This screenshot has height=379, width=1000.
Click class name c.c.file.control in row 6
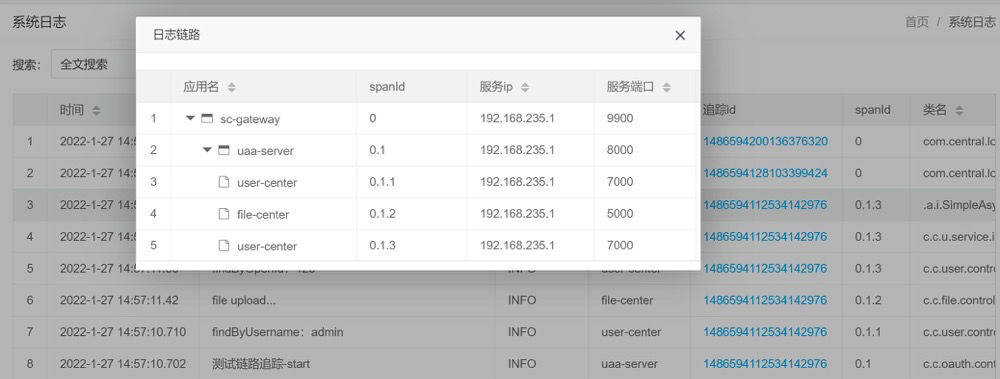point(959,301)
